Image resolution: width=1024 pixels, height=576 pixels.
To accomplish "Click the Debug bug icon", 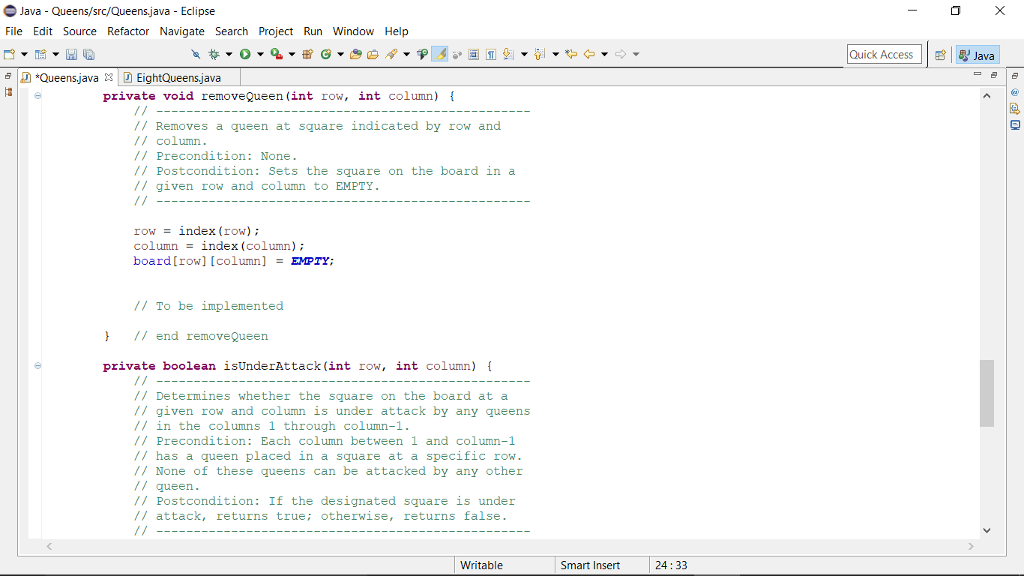I will point(214,54).
